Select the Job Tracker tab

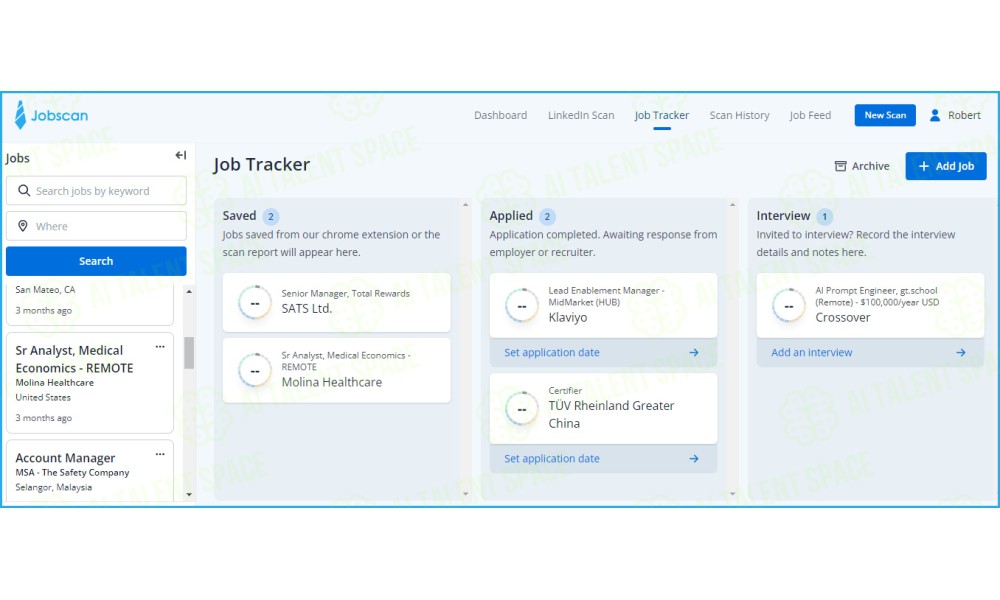pos(661,115)
